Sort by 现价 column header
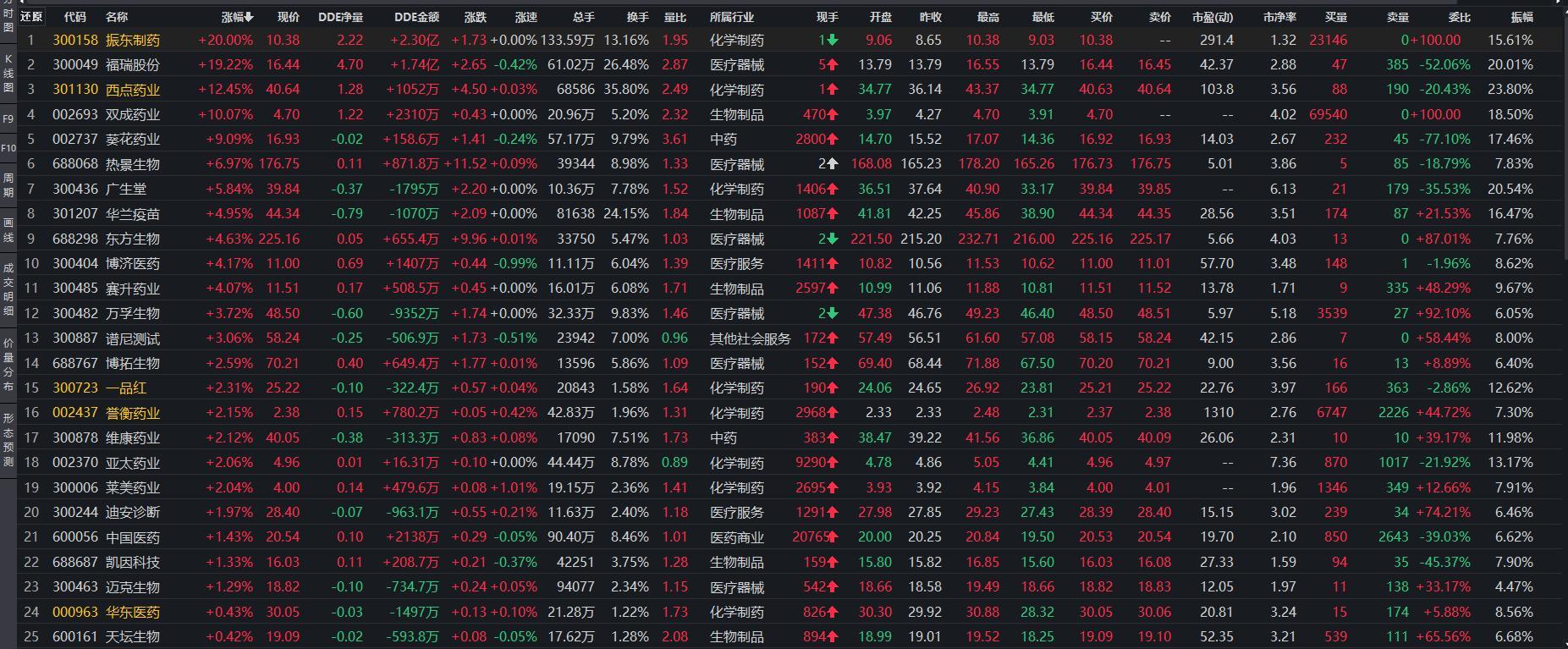The width and height of the screenshot is (1568, 649). pos(289,17)
